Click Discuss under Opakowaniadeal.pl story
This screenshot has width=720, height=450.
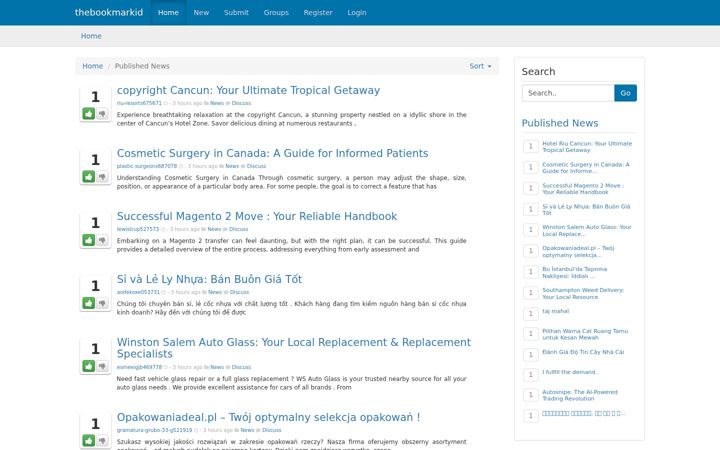[271, 430]
